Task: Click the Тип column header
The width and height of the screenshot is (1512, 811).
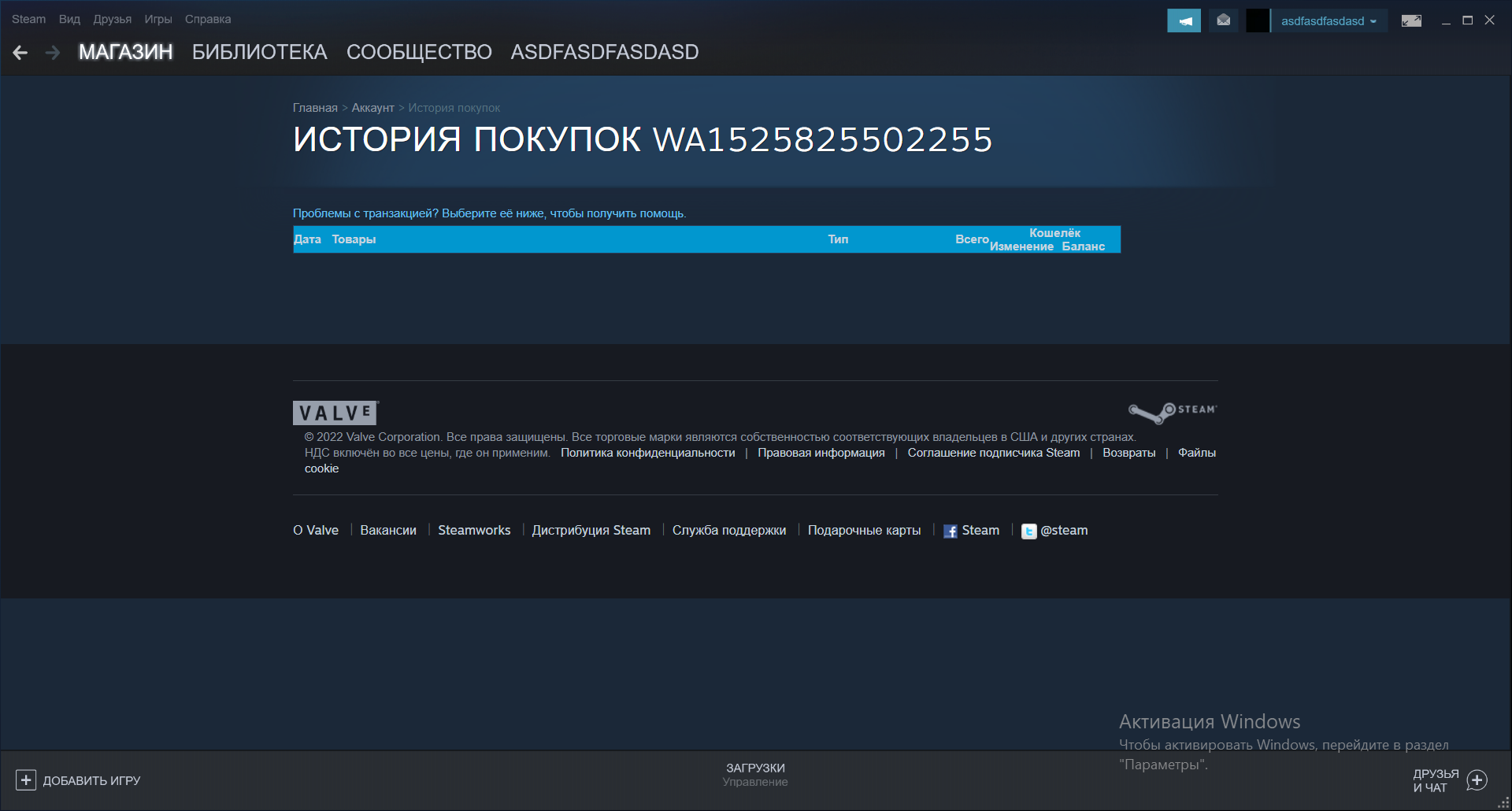Action: point(838,239)
